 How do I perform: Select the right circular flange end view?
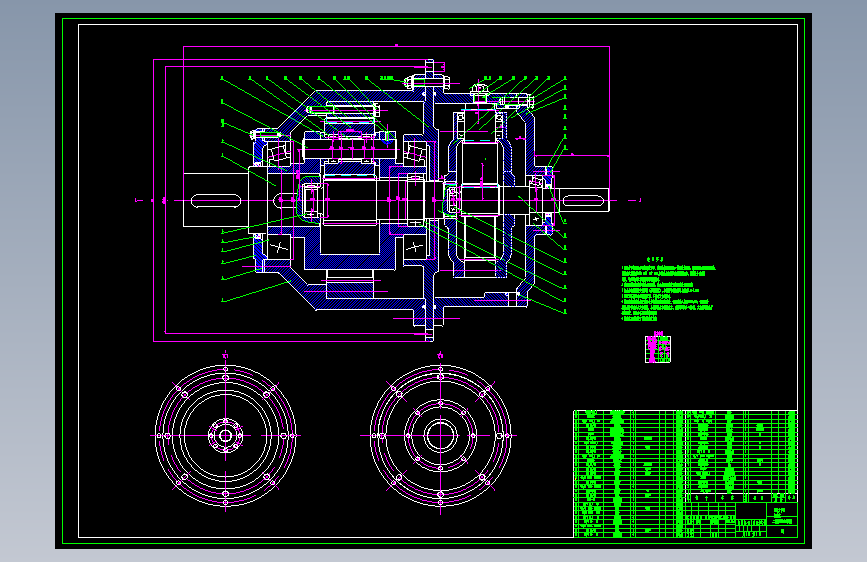440,435
